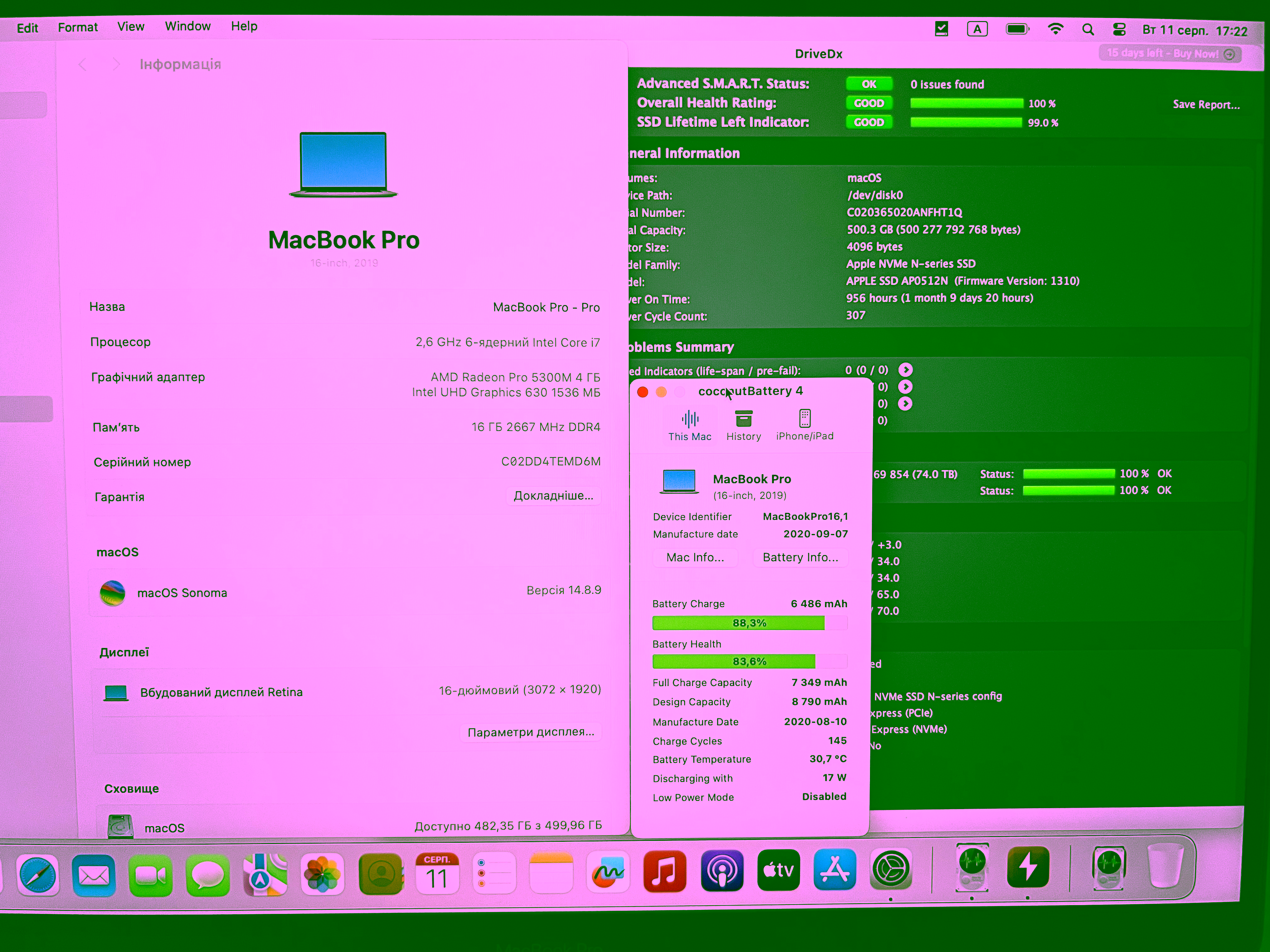Launch Reminders from the Dock
The image size is (1270, 952).
click(x=494, y=873)
